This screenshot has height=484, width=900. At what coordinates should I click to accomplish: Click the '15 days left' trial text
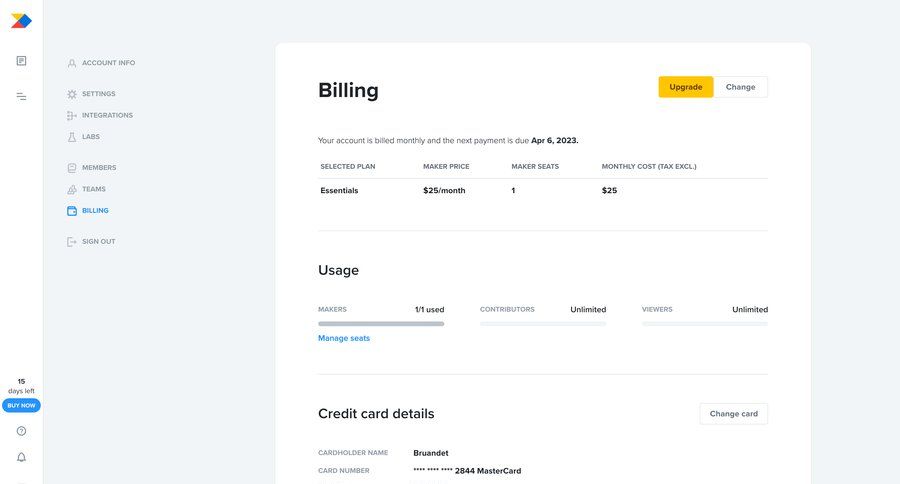[x=21, y=386]
